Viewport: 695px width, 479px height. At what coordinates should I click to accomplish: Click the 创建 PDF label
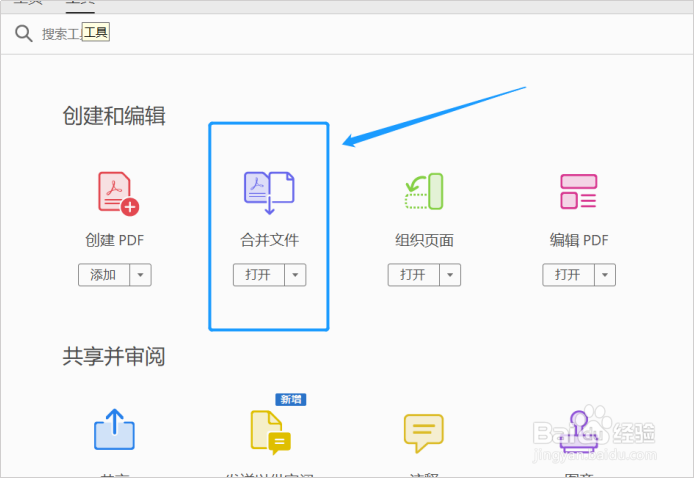(115, 240)
